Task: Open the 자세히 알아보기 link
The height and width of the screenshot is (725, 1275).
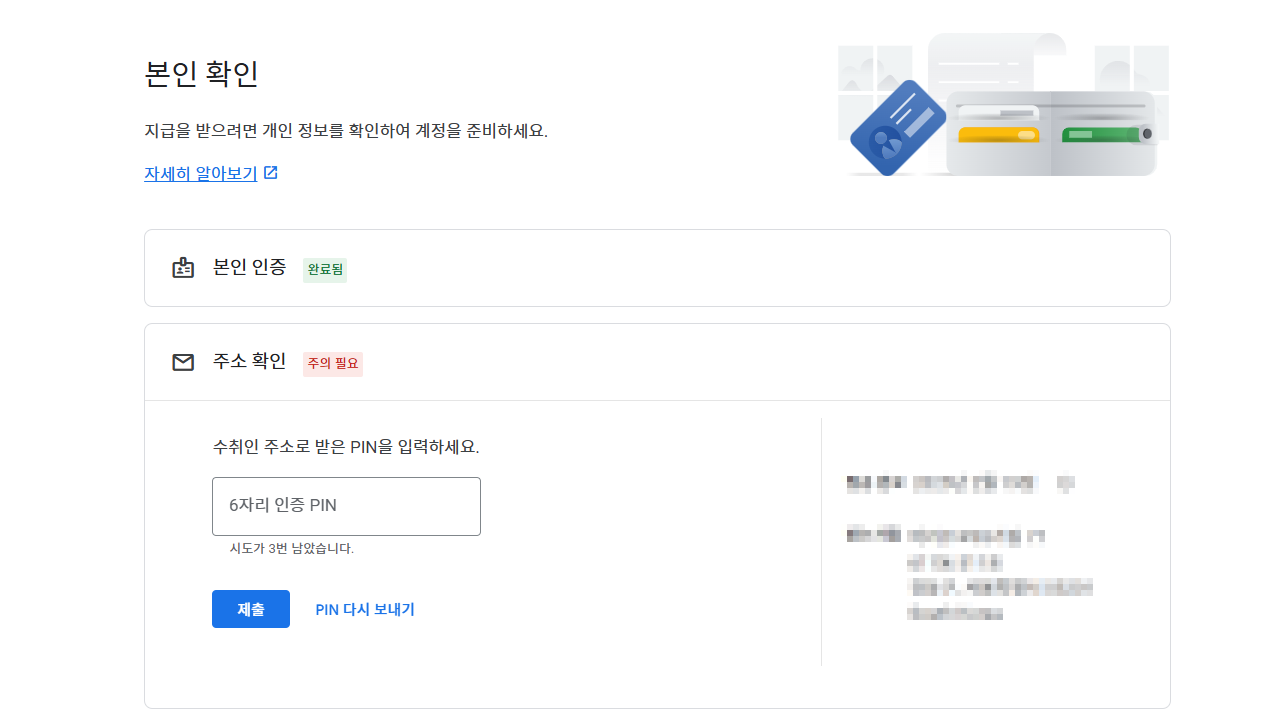Action: tap(200, 172)
